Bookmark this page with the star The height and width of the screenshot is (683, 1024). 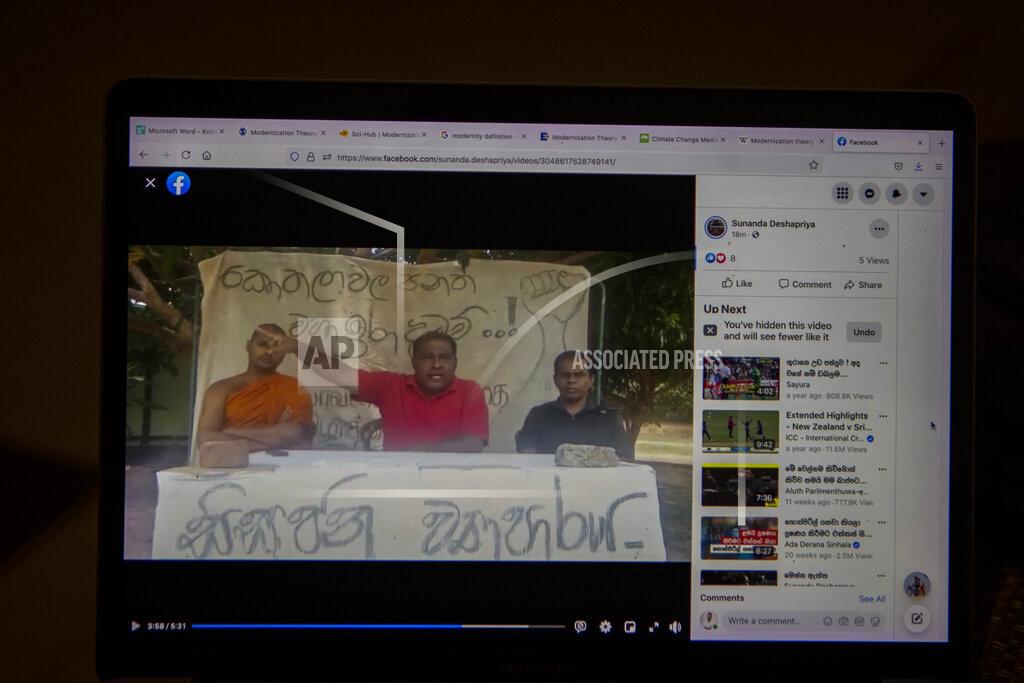814,165
